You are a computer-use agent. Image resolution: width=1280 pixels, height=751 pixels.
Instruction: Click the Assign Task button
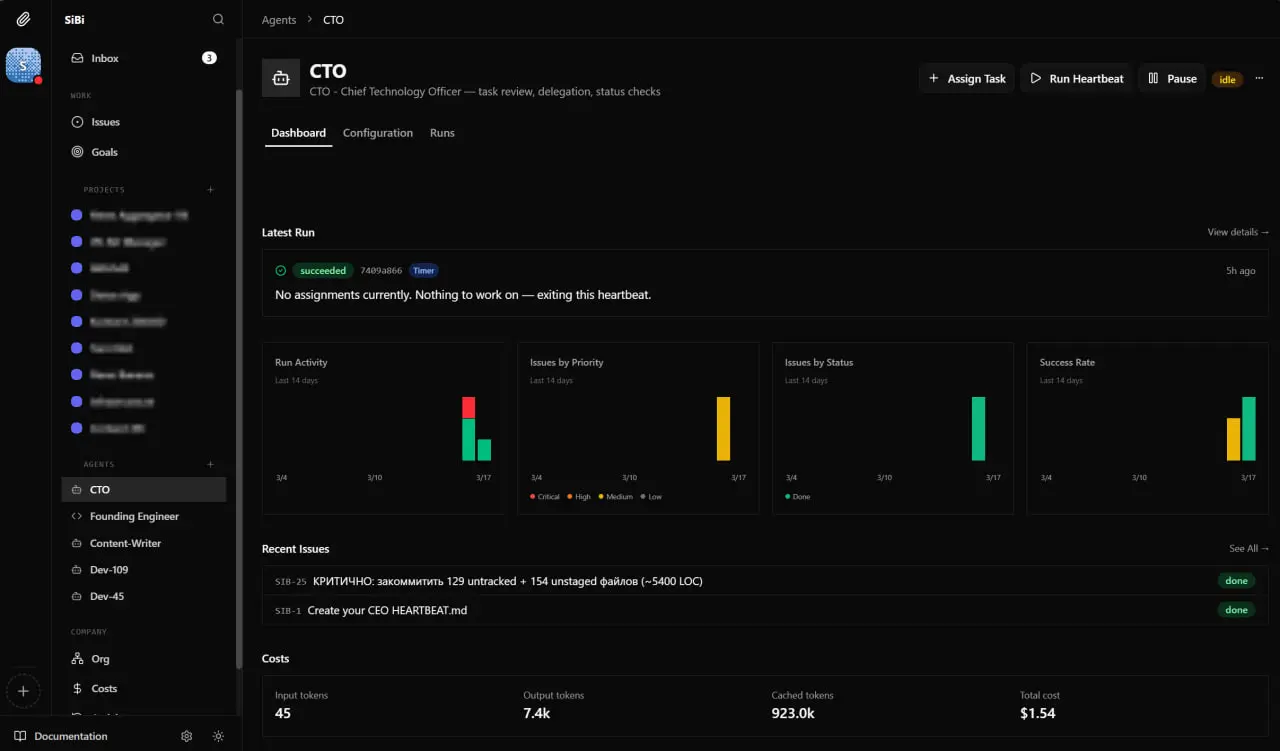coord(967,79)
